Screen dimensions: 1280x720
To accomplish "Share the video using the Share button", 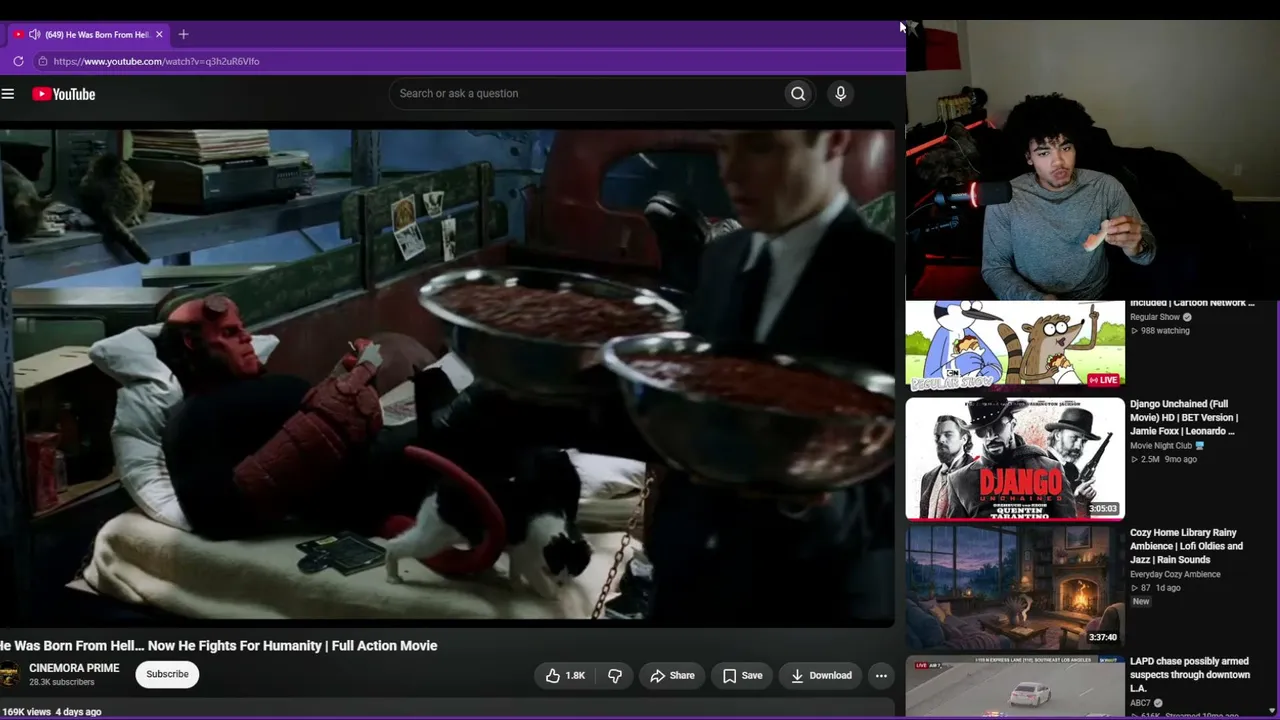I will pos(672,676).
